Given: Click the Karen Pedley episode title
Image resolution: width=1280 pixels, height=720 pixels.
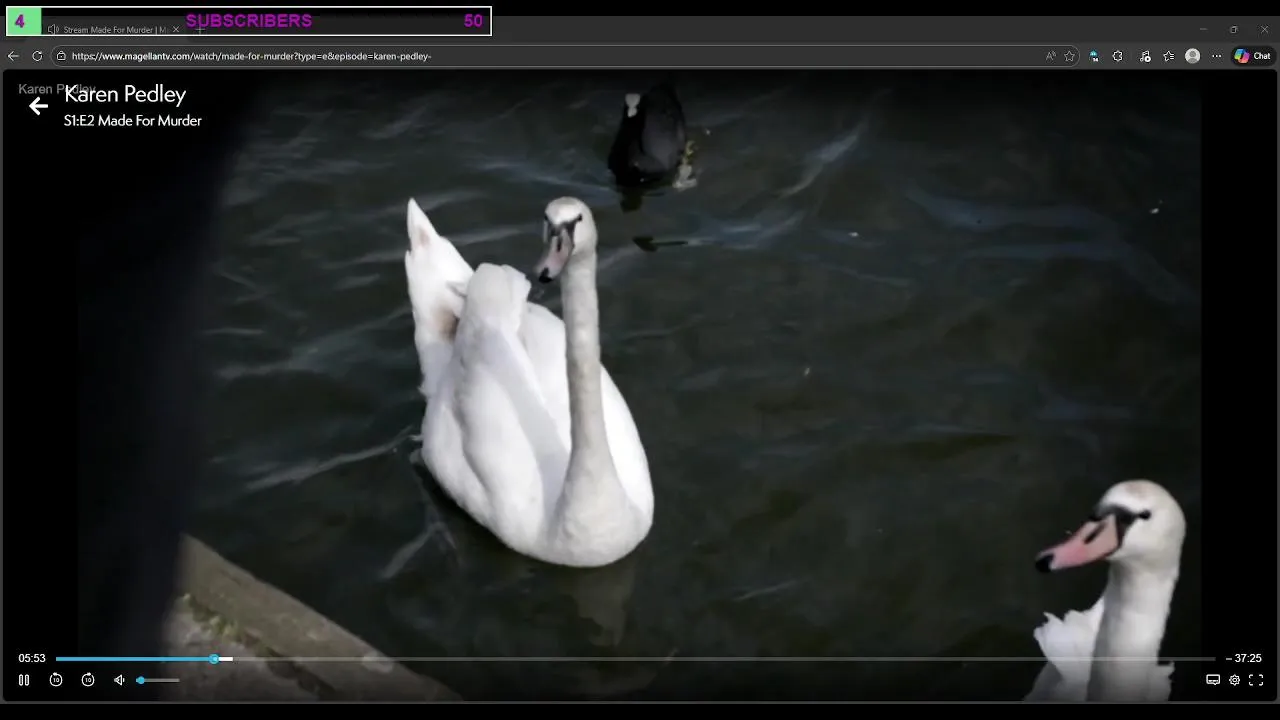Looking at the screenshot, I should tap(125, 94).
